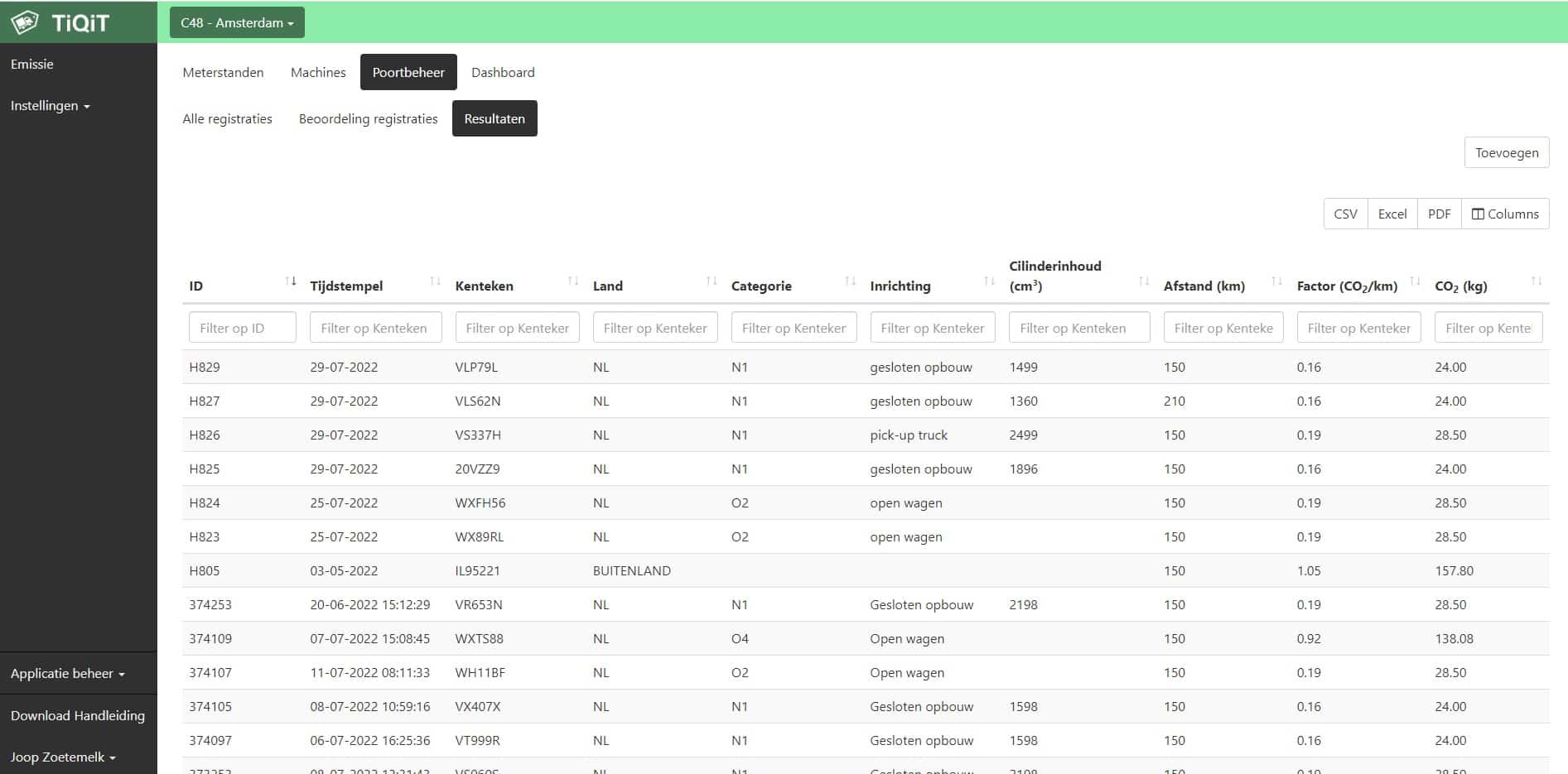Sort by Cilinderinhoud column arrows
The width and height of the screenshot is (1568, 774).
1144,281
